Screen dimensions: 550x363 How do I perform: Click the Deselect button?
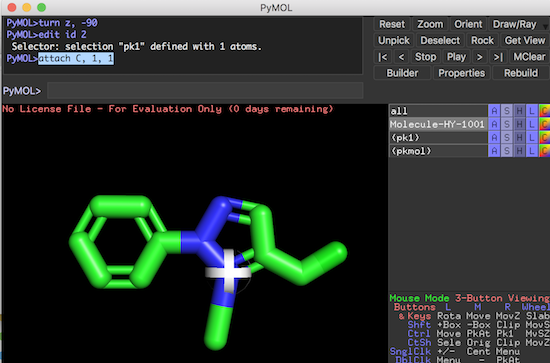440,40
